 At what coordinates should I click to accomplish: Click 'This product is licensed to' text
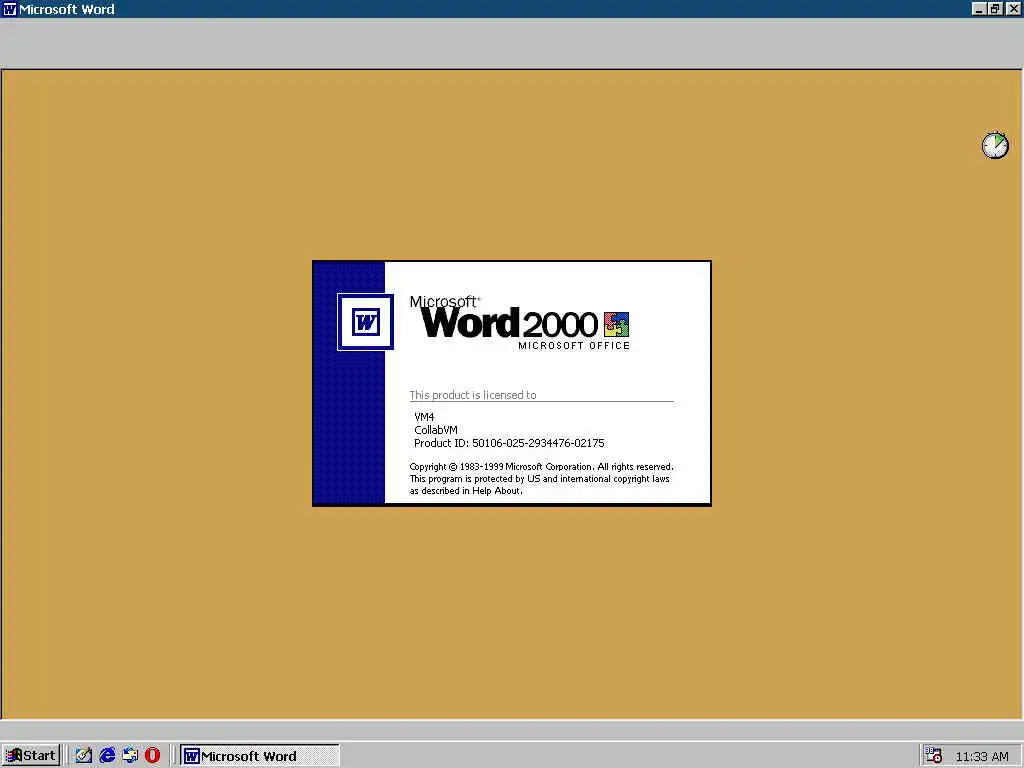tap(473, 394)
